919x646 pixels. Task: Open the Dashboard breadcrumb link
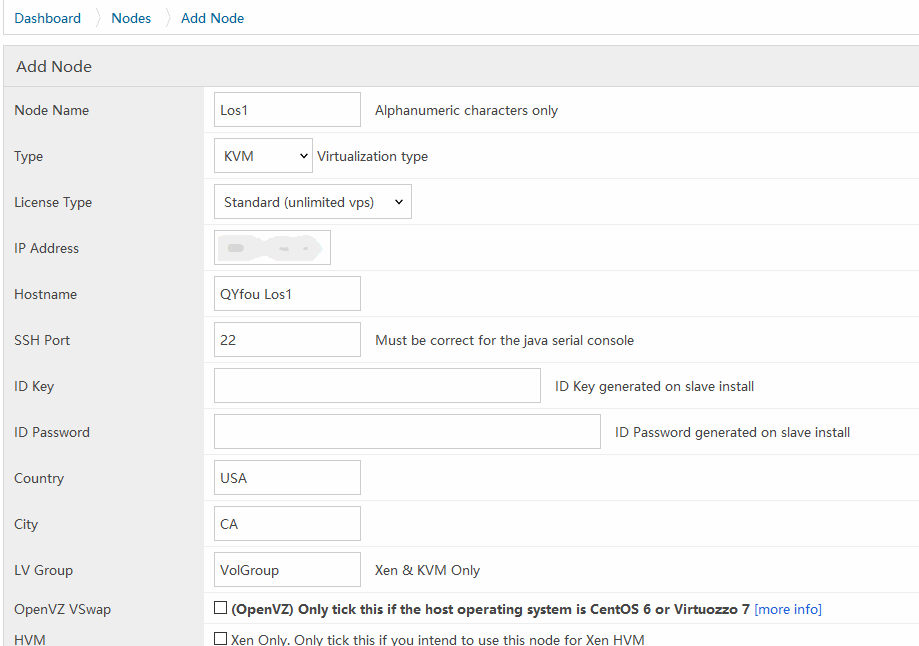(x=48, y=18)
